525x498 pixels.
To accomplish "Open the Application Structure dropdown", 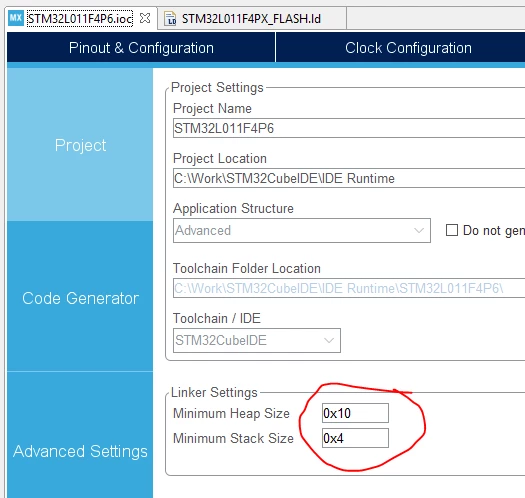I will click(x=302, y=230).
